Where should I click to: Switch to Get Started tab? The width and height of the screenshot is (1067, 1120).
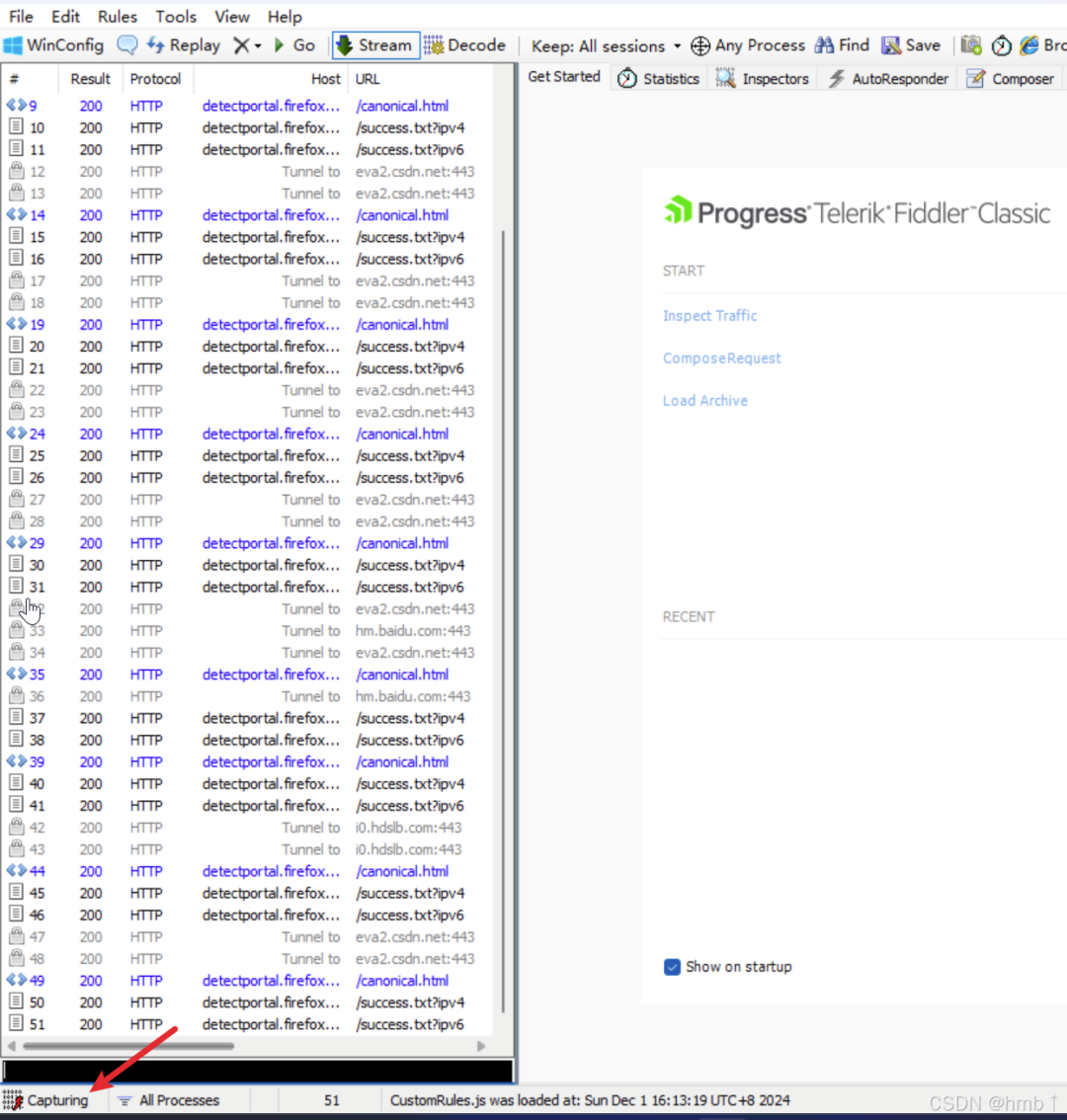564,76
